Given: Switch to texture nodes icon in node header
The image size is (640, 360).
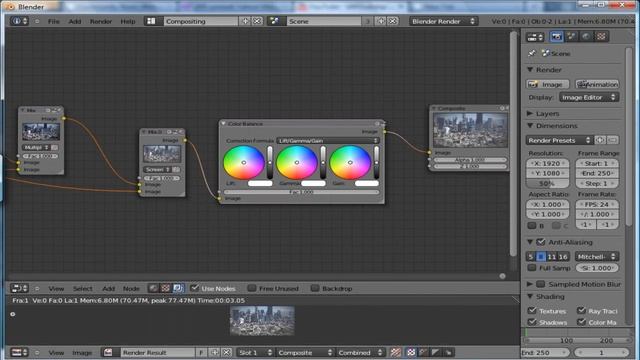Looking at the screenshot, I should click(x=165, y=288).
